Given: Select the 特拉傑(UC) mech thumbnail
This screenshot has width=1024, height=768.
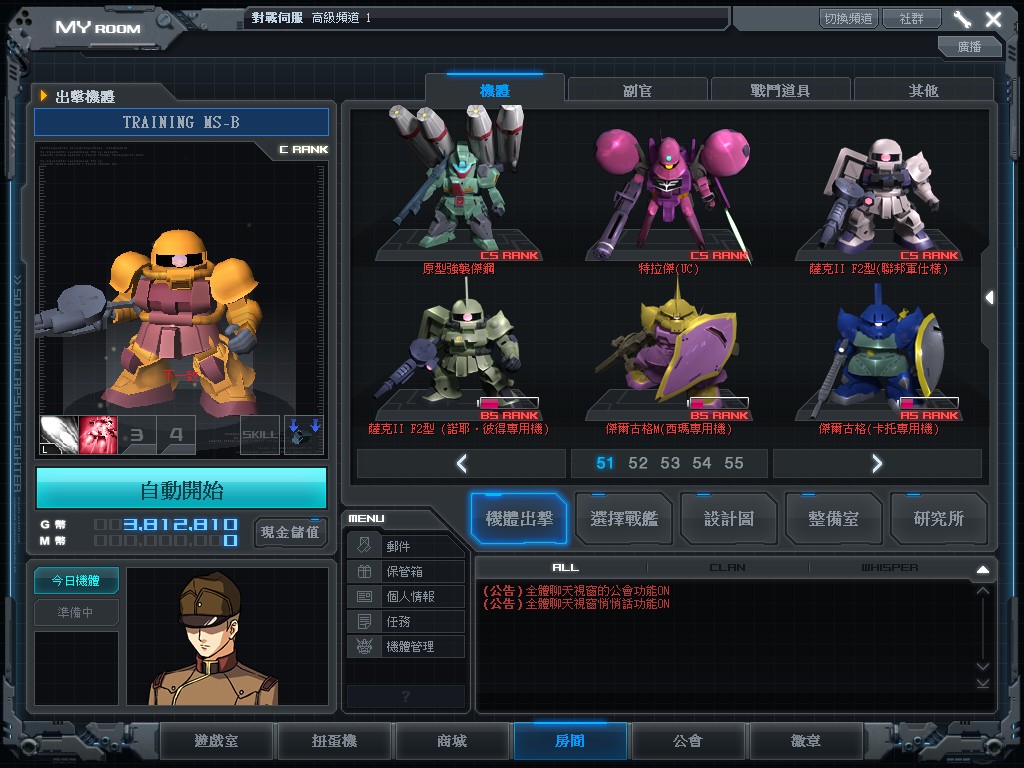Looking at the screenshot, I should coord(669,191).
